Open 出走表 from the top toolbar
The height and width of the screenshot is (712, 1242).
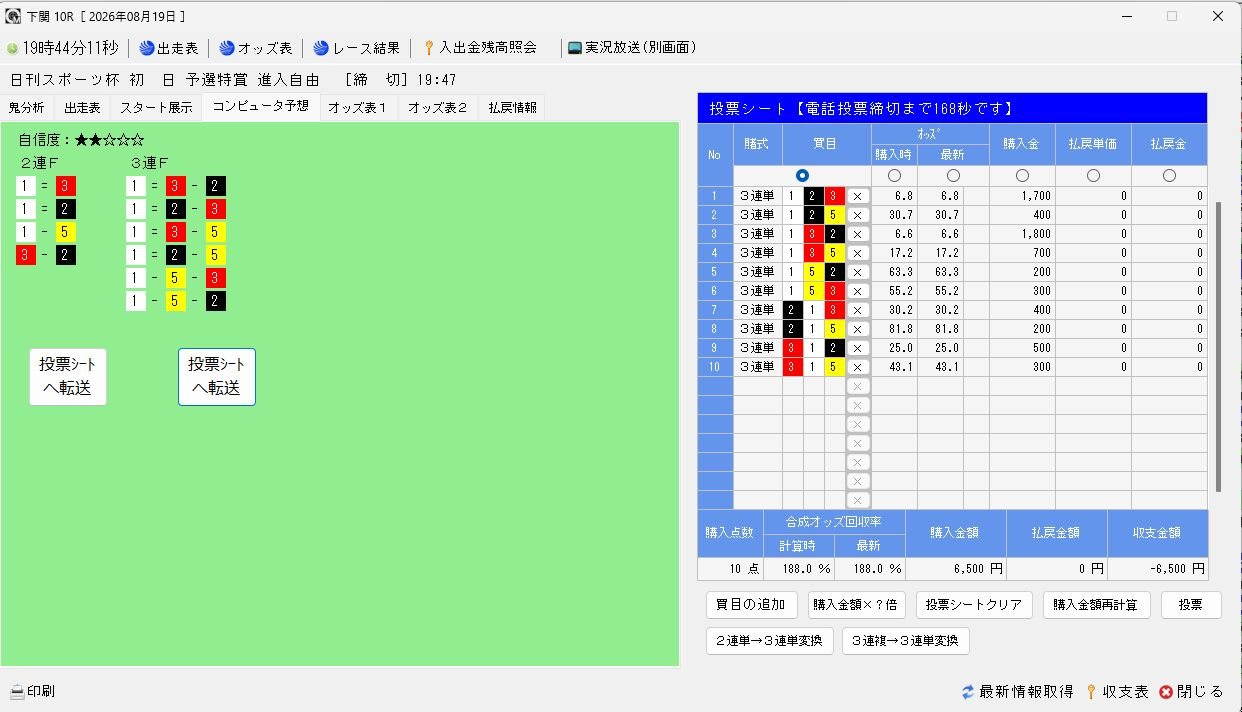pos(168,47)
